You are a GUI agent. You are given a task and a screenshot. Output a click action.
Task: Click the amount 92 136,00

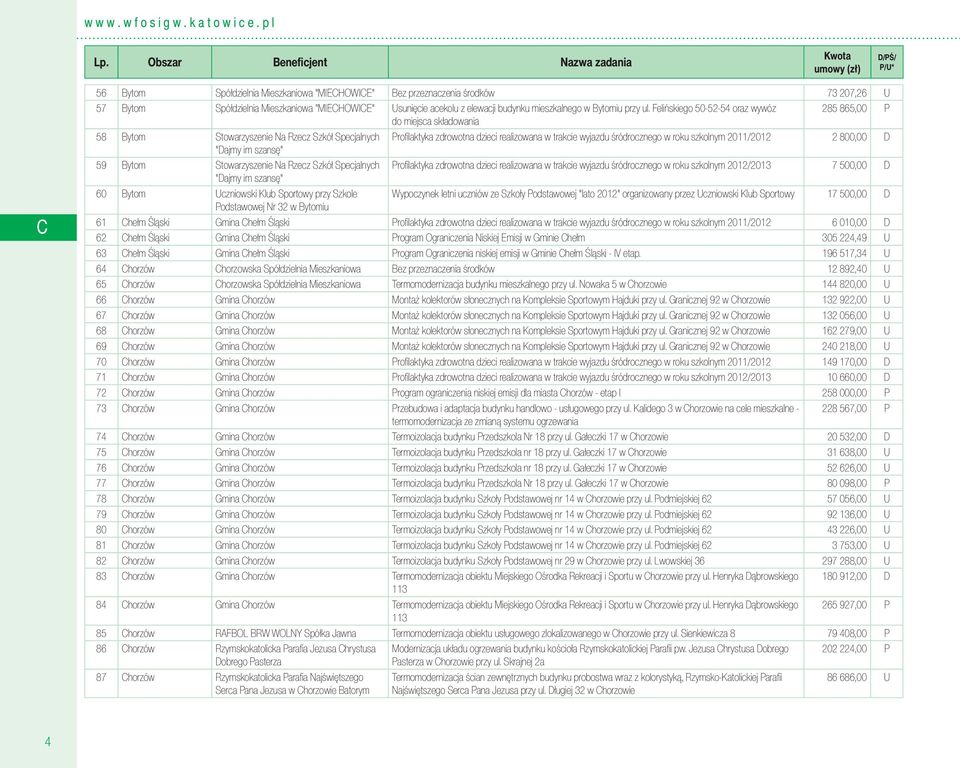click(x=847, y=514)
